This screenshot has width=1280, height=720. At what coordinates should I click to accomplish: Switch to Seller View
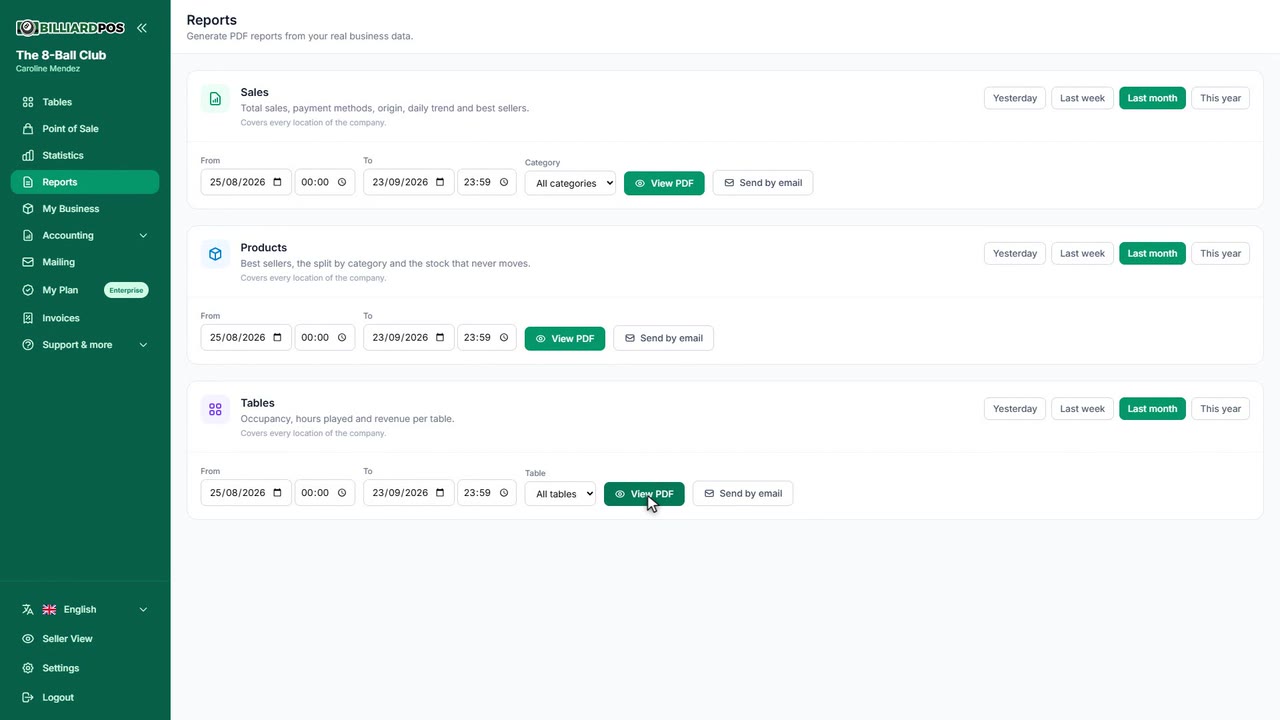(85, 638)
